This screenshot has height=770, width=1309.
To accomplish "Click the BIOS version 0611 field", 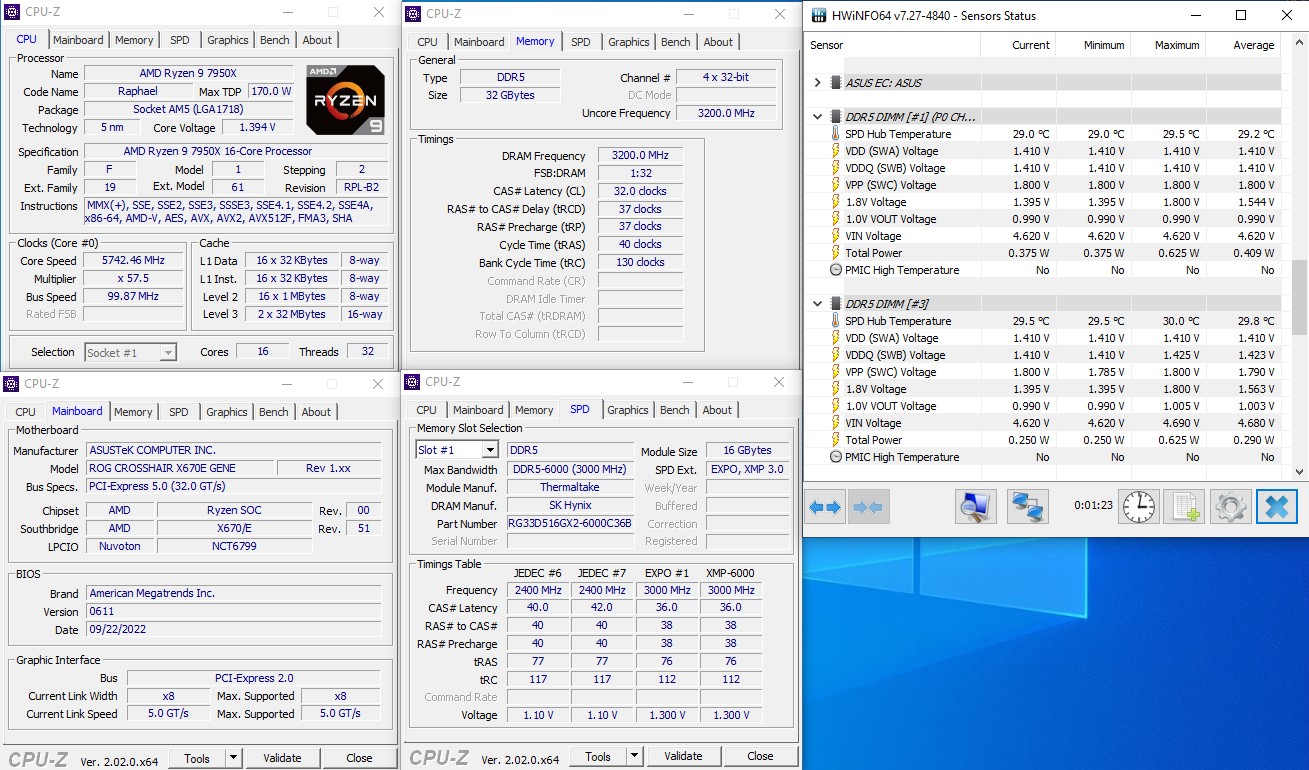I will click(233, 611).
